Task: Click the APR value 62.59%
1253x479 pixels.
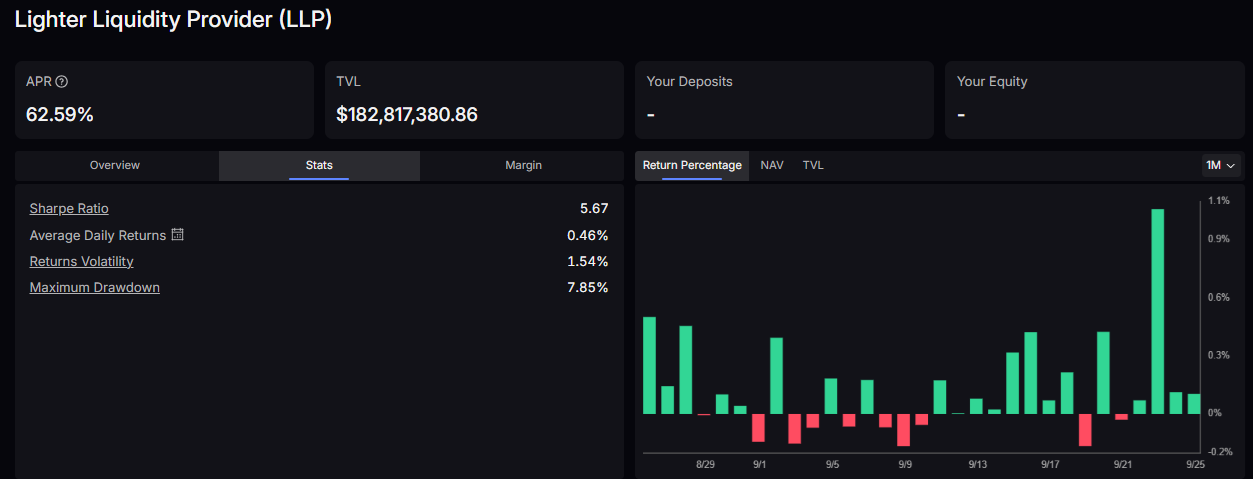Action: (60, 115)
